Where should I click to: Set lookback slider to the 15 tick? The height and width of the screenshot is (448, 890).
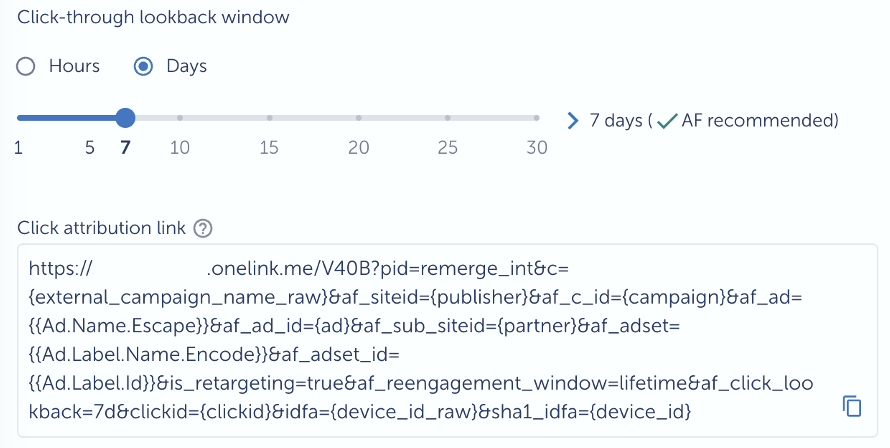point(269,118)
